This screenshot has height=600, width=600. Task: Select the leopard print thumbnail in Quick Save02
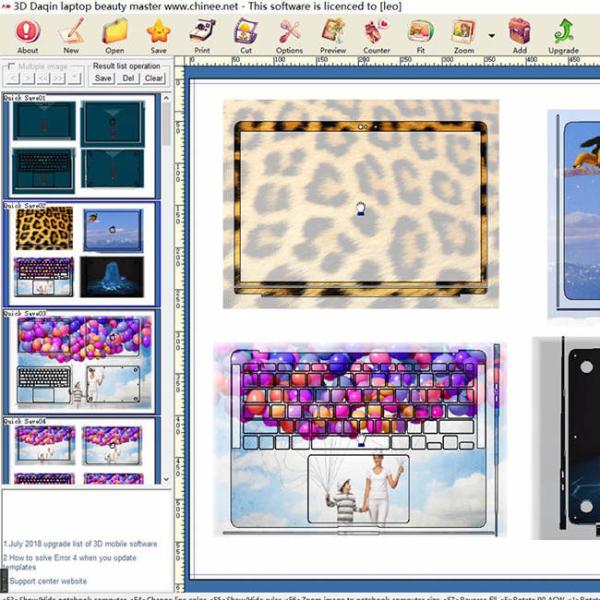44,229
